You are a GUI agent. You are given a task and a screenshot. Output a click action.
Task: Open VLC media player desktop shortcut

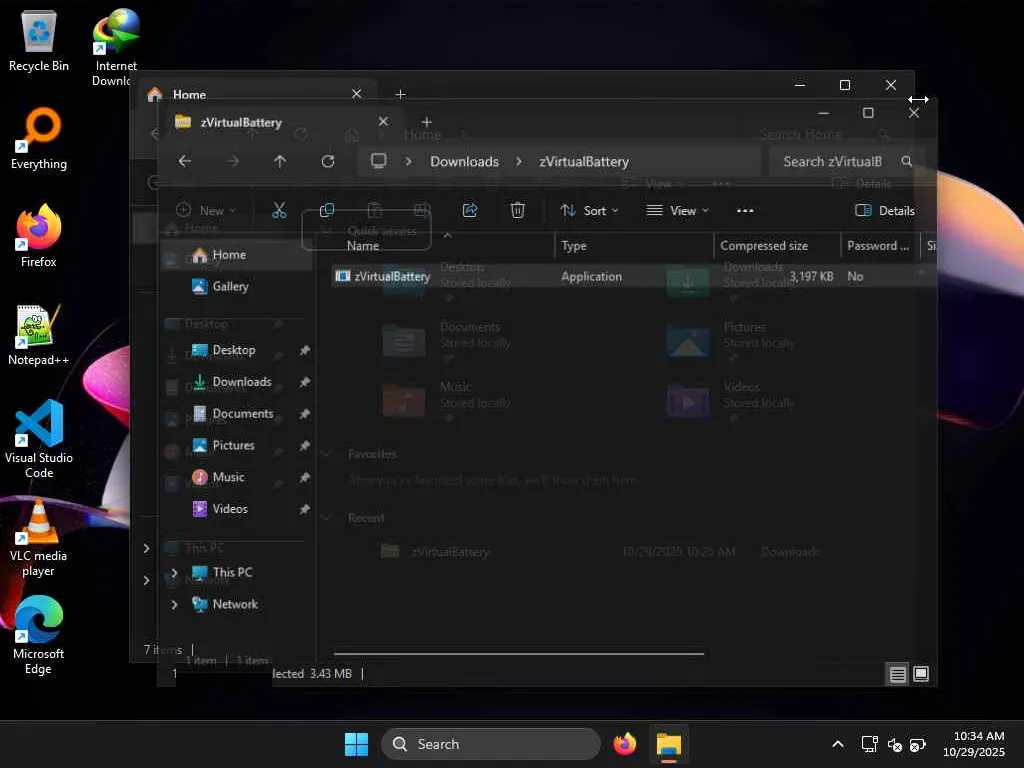tap(39, 537)
